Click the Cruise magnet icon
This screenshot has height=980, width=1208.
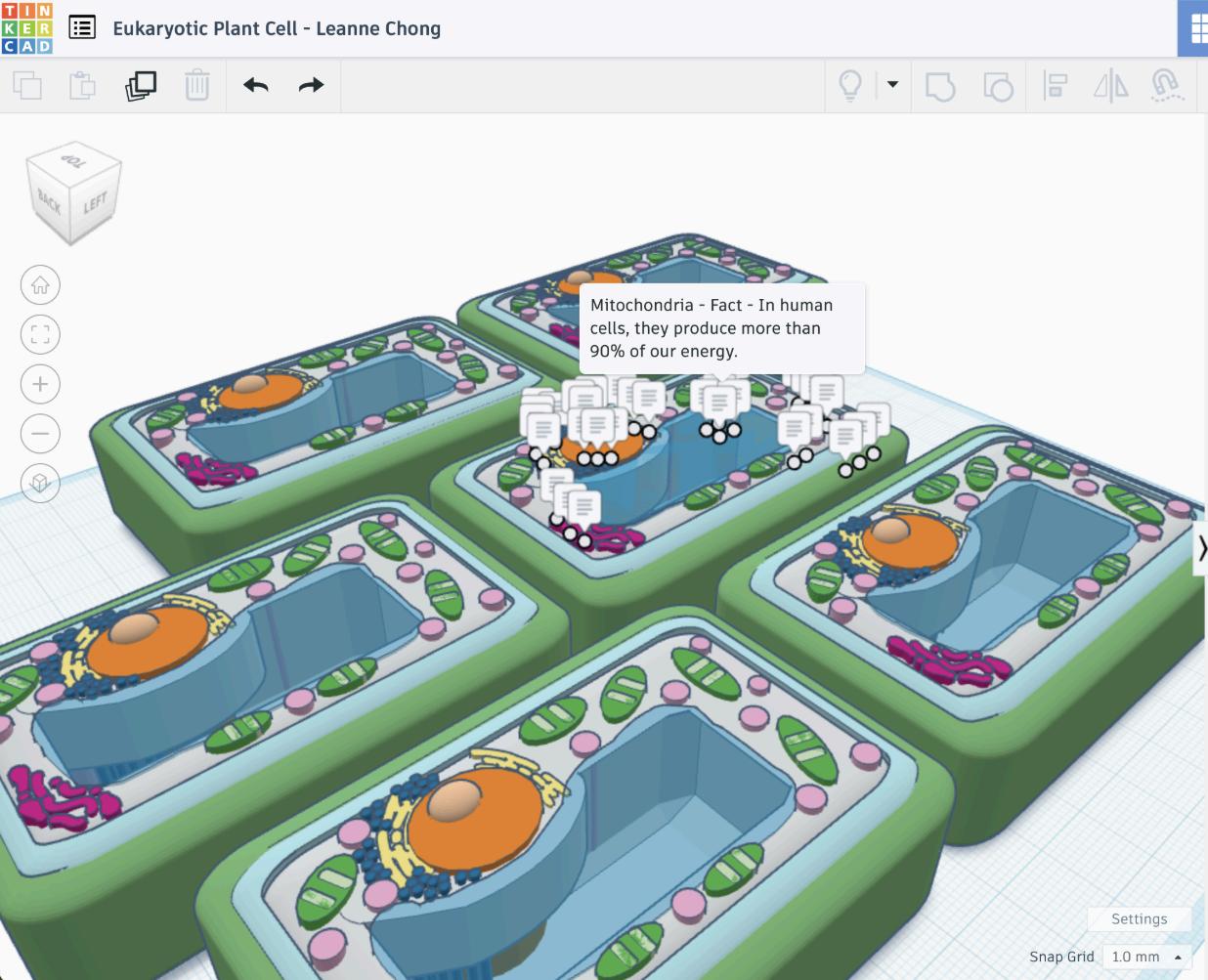coord(1167,85)
